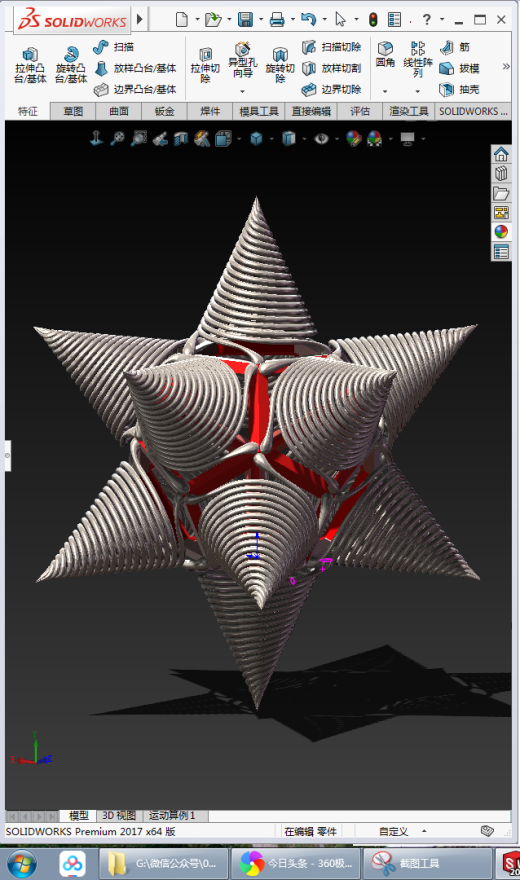Open dropdown arrow next to Save
520x880 pixels.
tap(261, 20)
